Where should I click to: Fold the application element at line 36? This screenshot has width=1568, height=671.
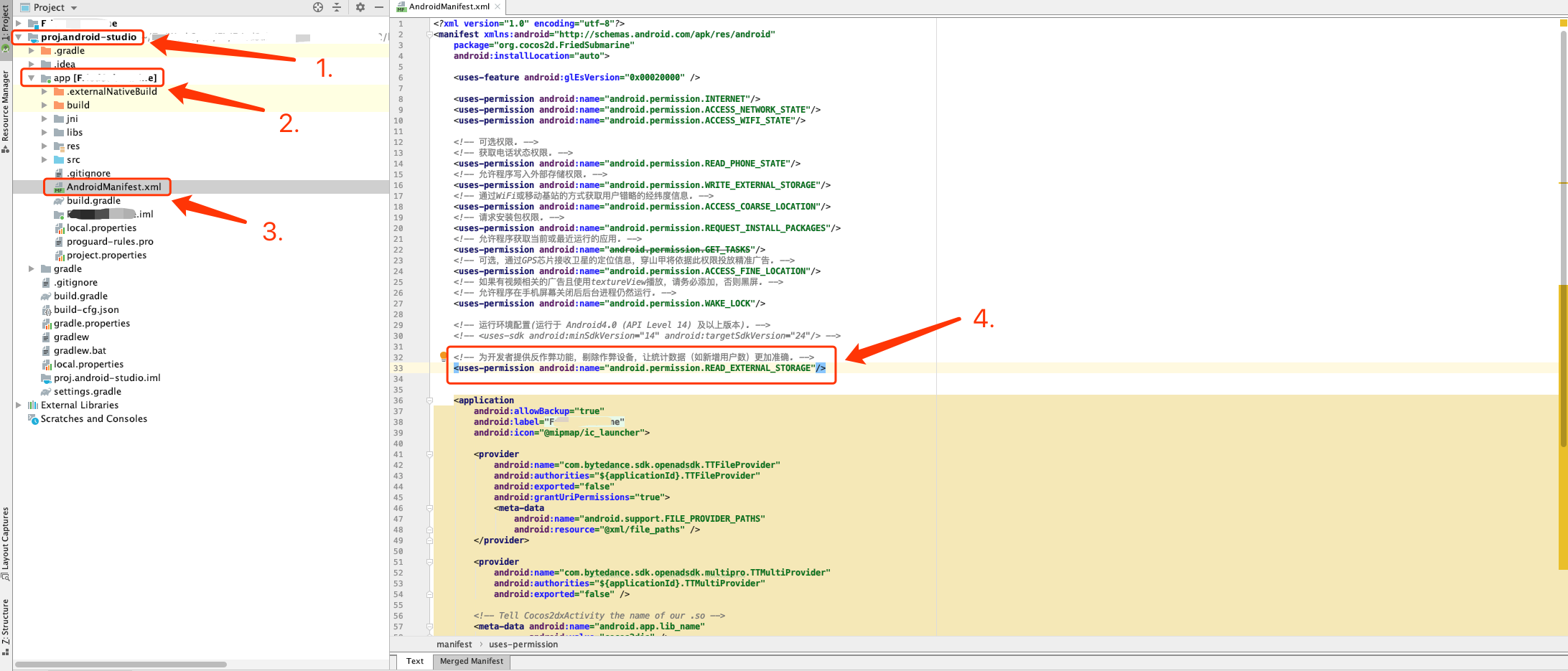[429, 400]
